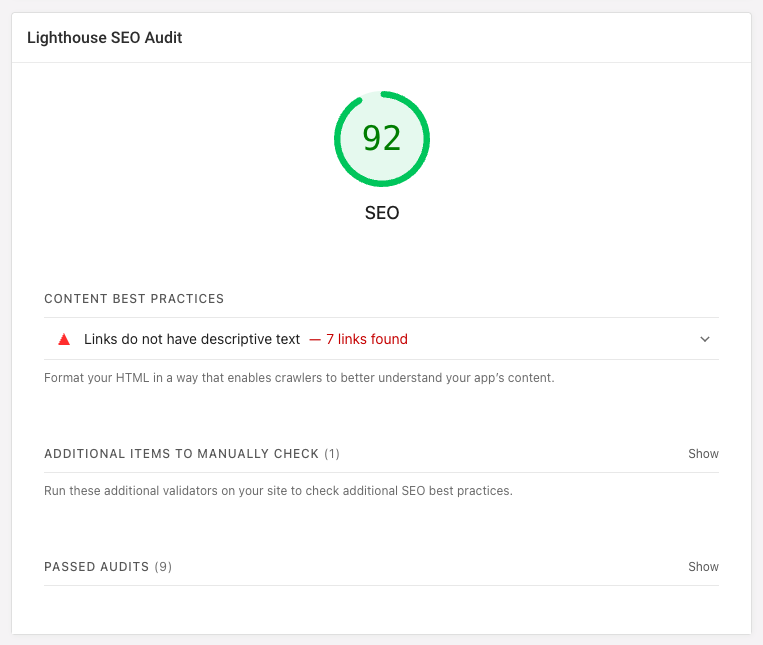
Task: Click the Lighthouse SEO Audit heading
Action: pos(105,37)
